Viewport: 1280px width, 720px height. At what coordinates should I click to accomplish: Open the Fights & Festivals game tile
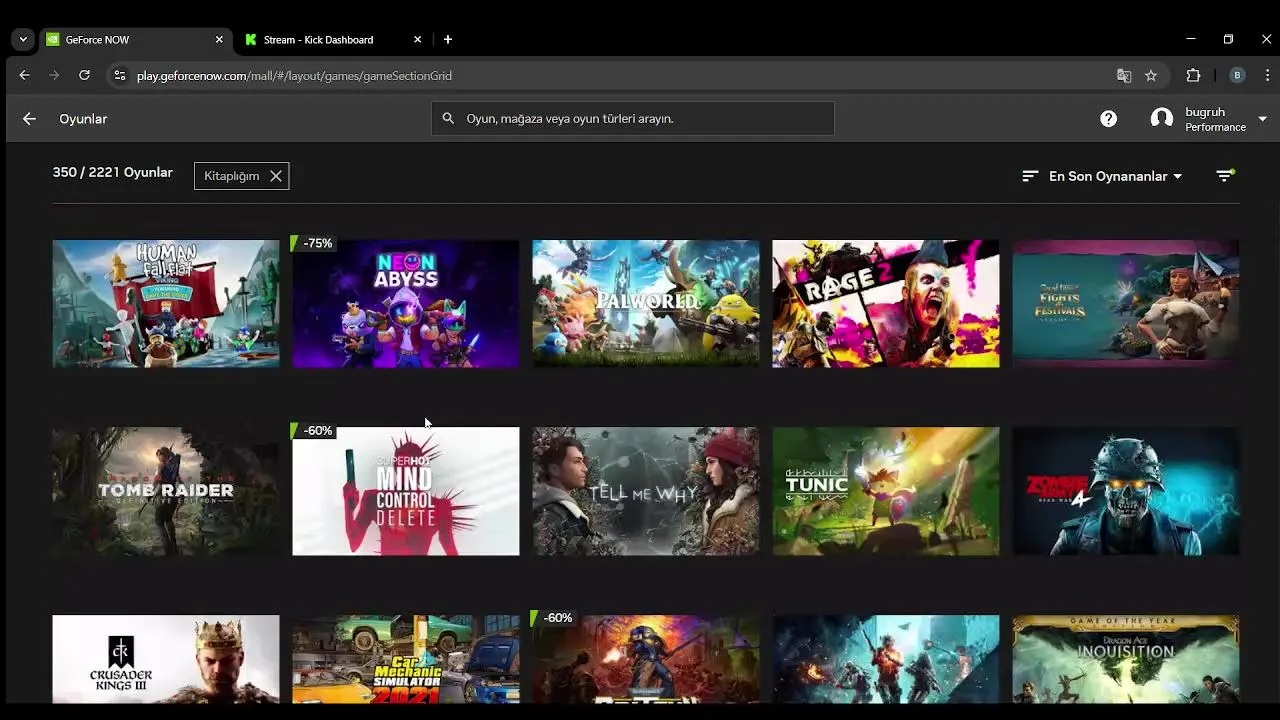[1126, 303]
